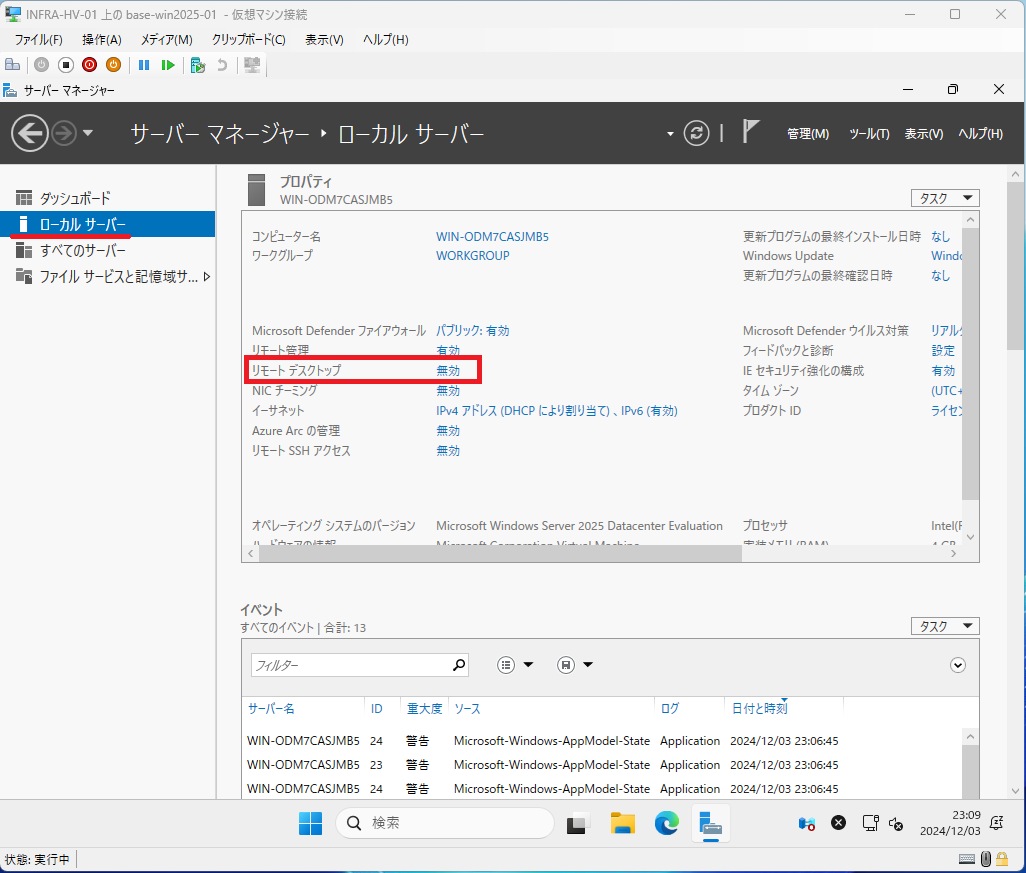Open the プロパティ タスク dropdown
Image resolution: width=1026 pixels, height=873 pixels.
[945, 198]
